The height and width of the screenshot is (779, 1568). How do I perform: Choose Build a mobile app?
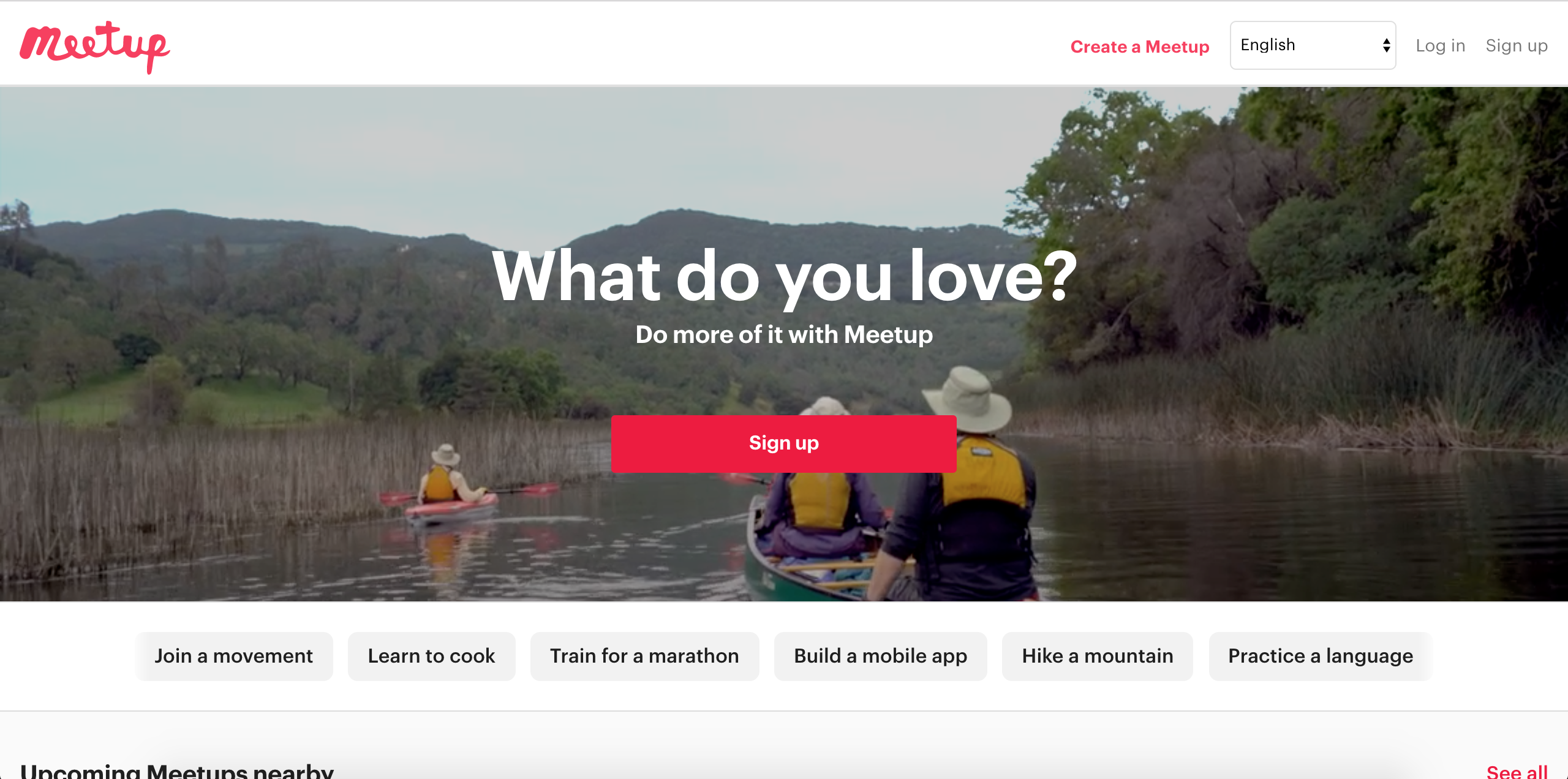click(880, 656)
